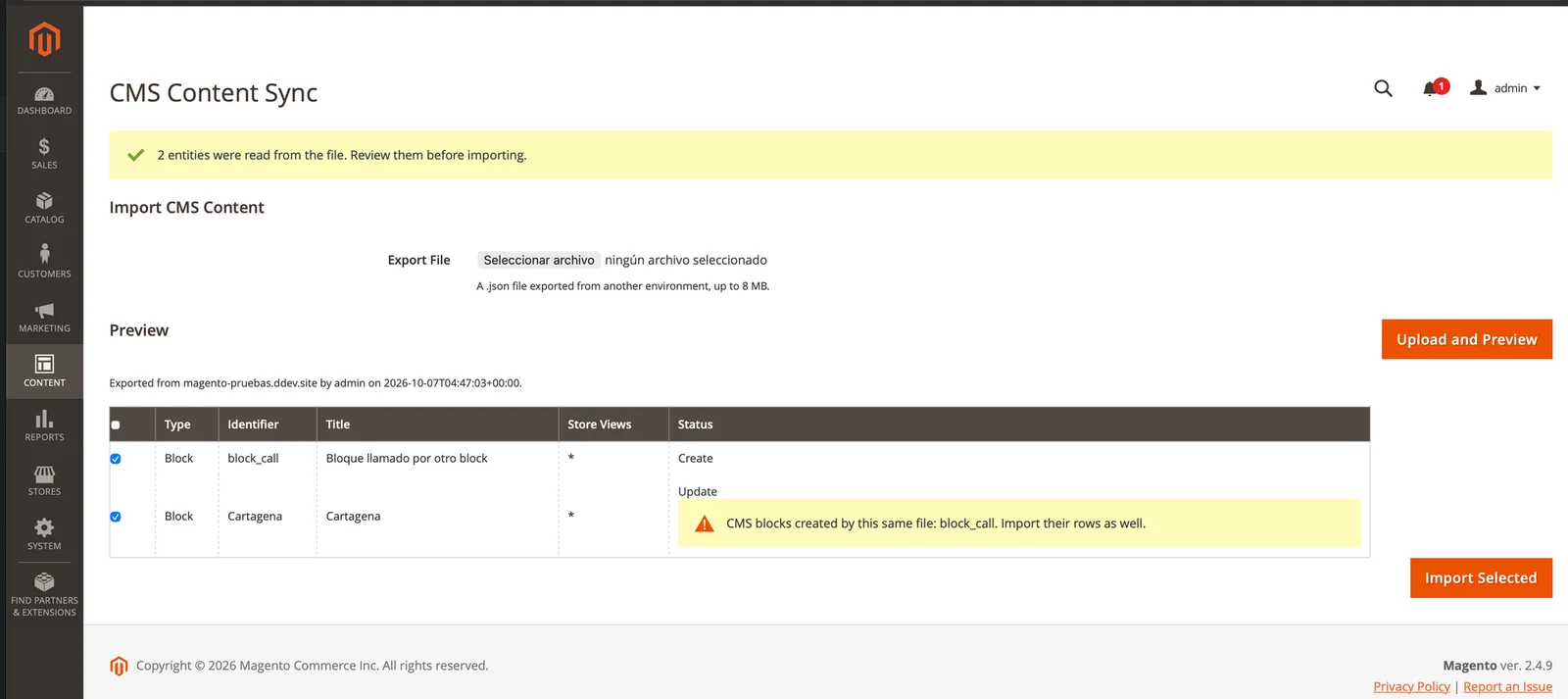Open the Content menu
The image size is (1568, 699).
[44, 371]
